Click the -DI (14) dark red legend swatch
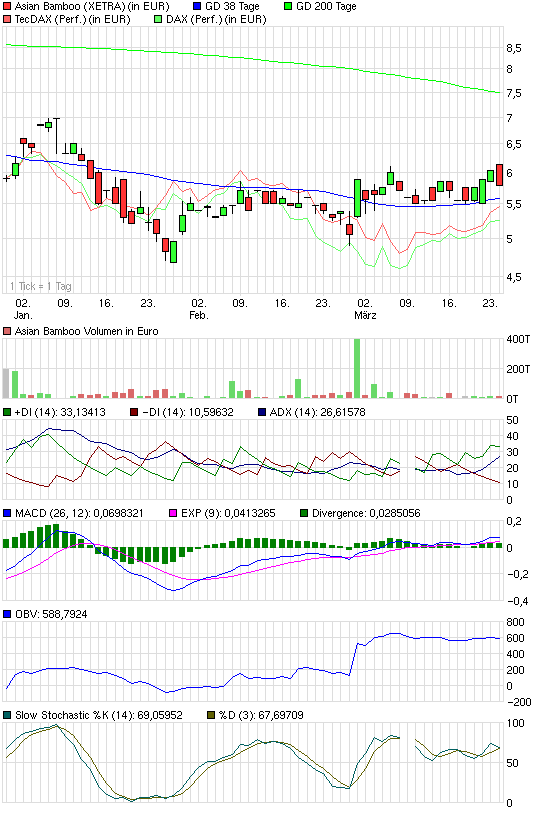The width and height of the screenshot is (545, 824). tap(134, 413)
